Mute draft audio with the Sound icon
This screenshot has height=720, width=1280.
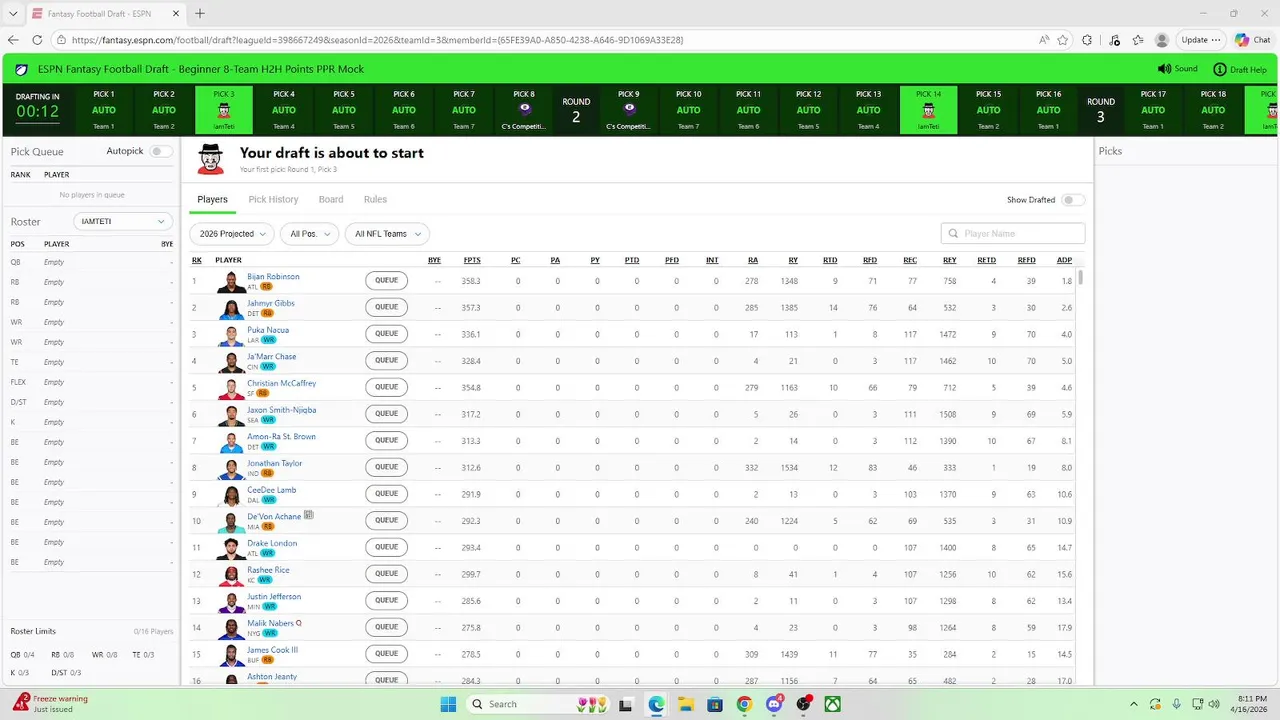1164,69
